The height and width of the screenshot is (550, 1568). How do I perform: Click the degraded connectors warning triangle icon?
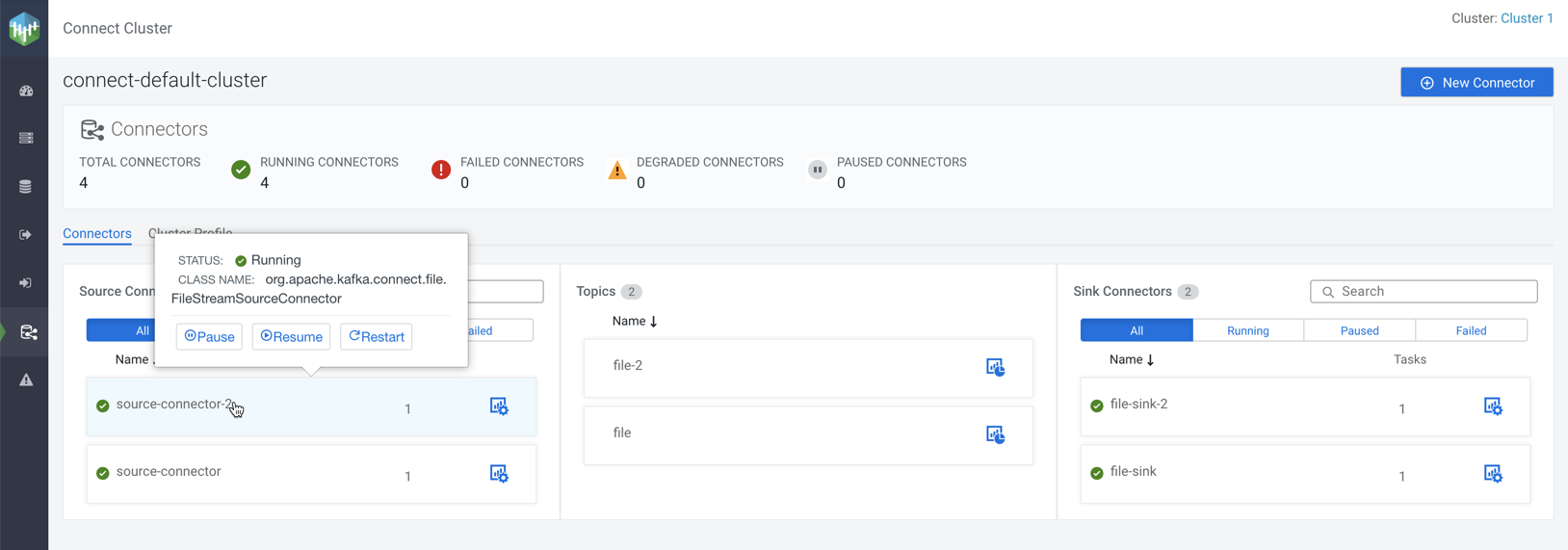617,170
